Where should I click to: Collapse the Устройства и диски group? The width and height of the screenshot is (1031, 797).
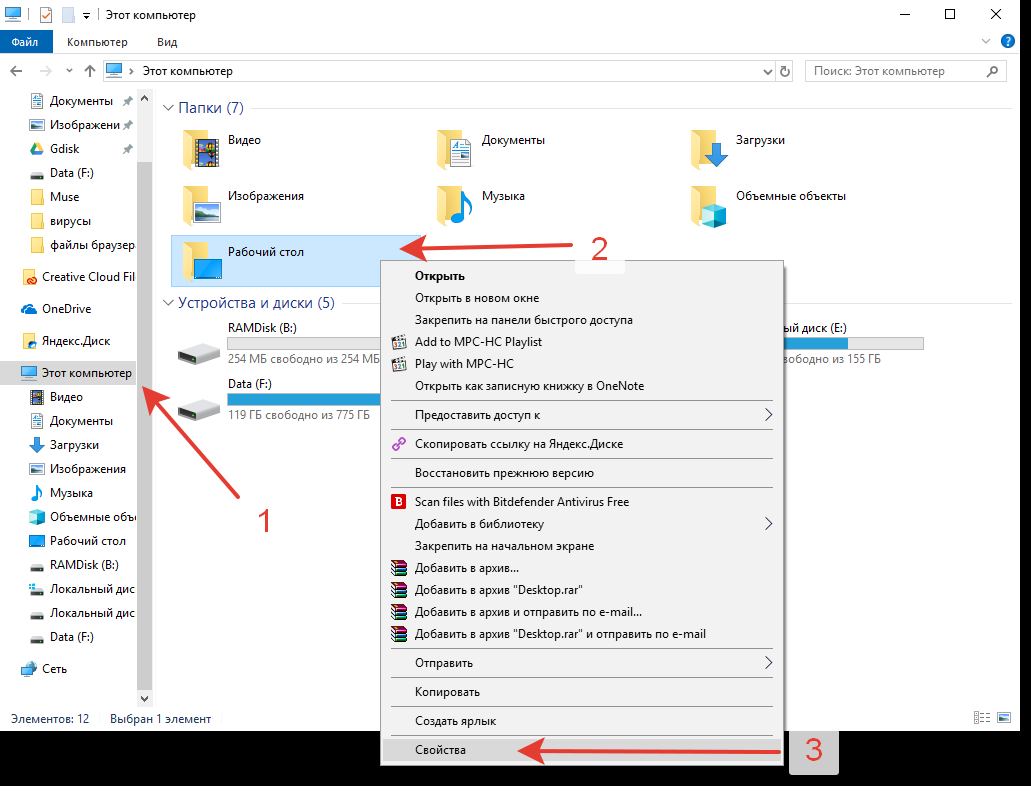point(167,303)
